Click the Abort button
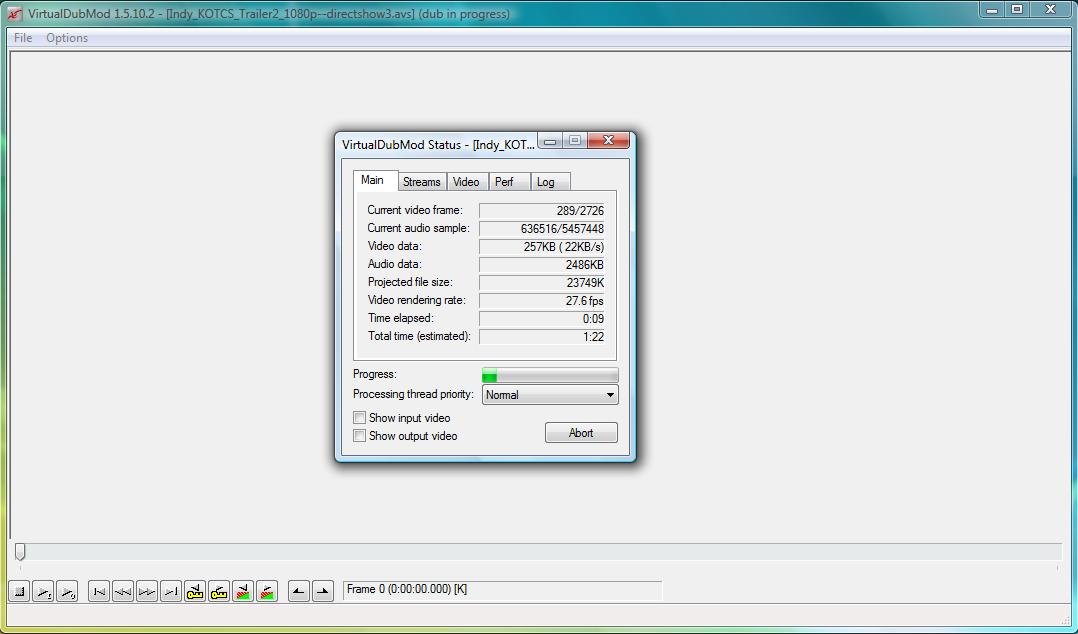1078x634 pixels. click(581, 433)
